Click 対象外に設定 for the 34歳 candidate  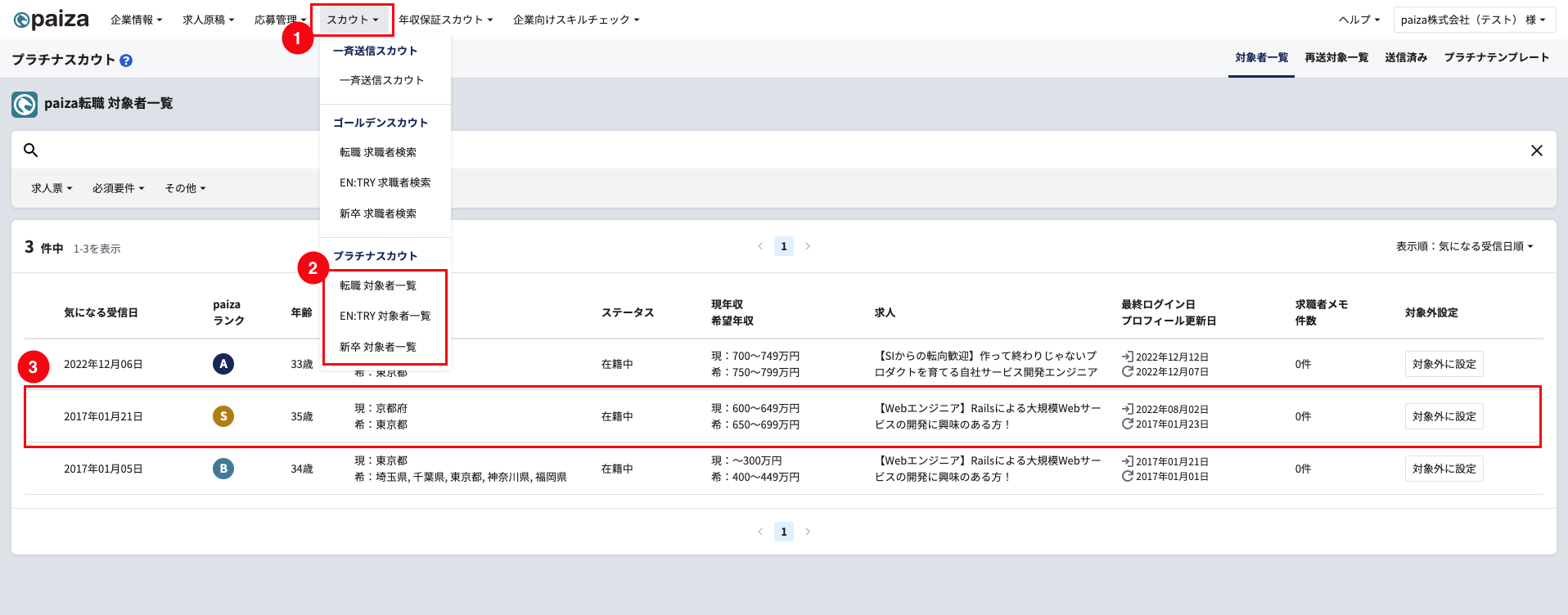tap(1444, 469)
